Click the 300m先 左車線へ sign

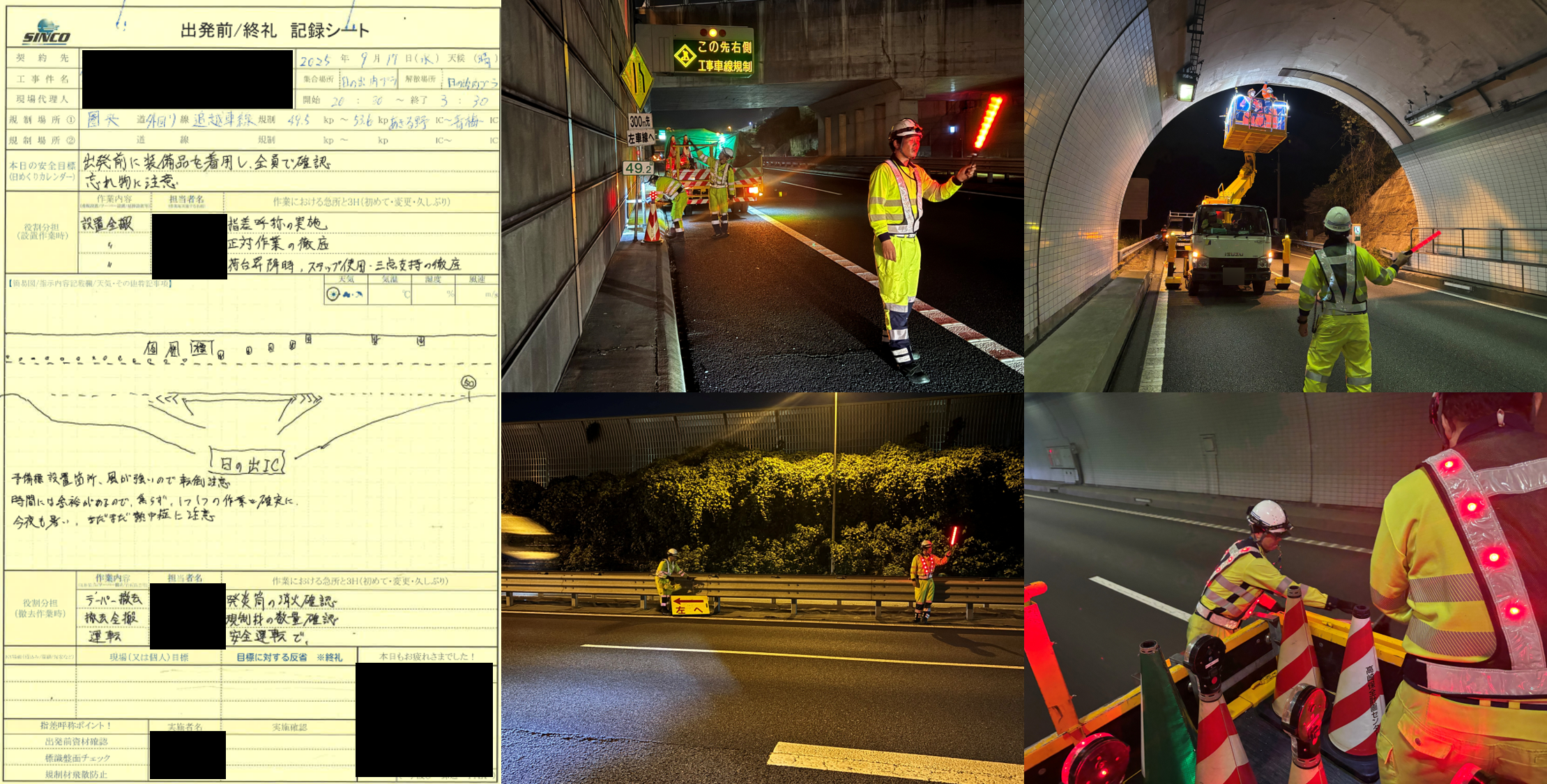[x=640, y=129]
